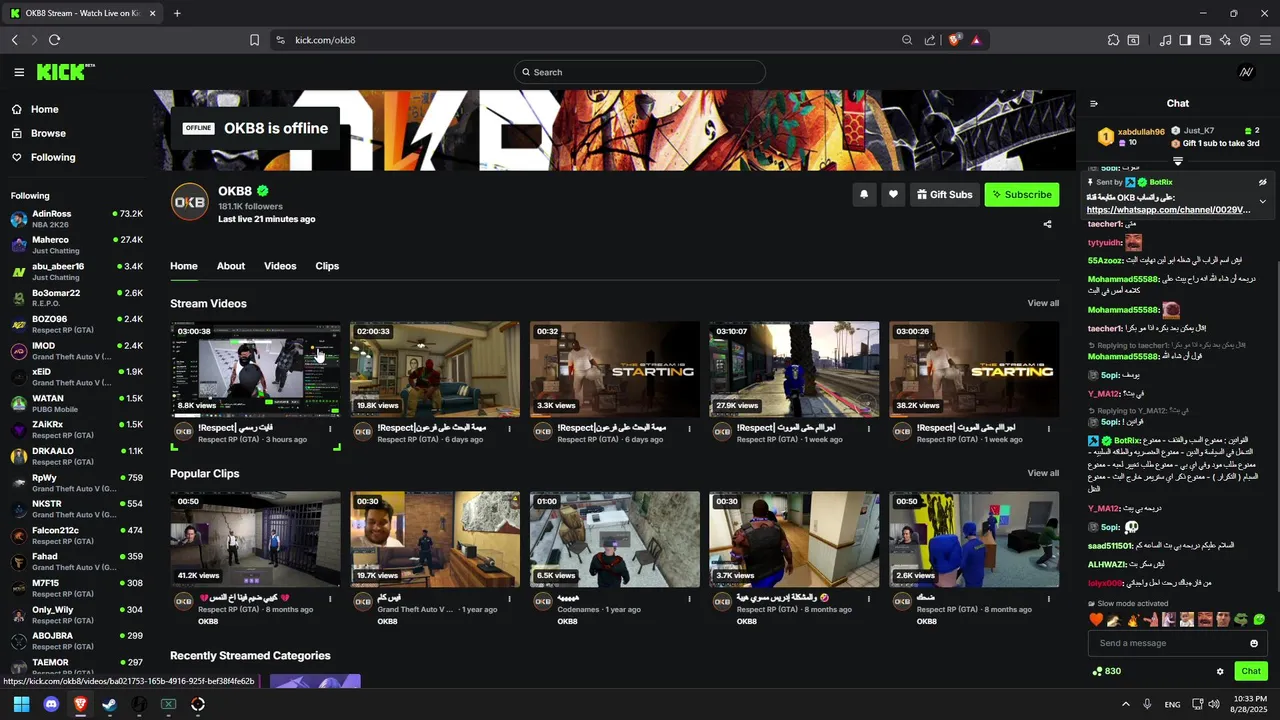
Task: Click the Brave Shields lion icon
Action: 955,40
